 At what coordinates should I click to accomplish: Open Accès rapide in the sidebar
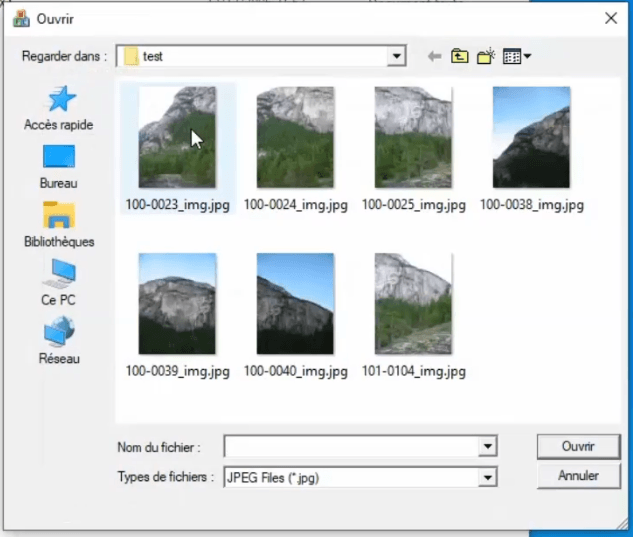point(59,108)
